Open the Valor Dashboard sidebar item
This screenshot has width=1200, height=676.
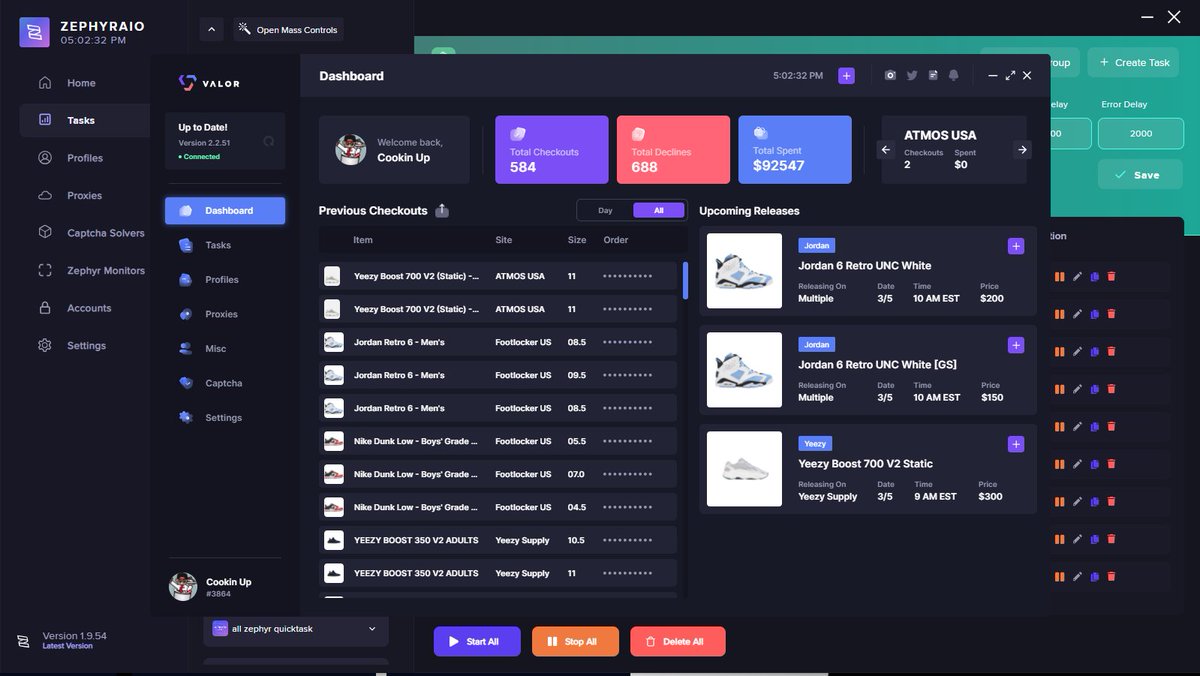225,211
